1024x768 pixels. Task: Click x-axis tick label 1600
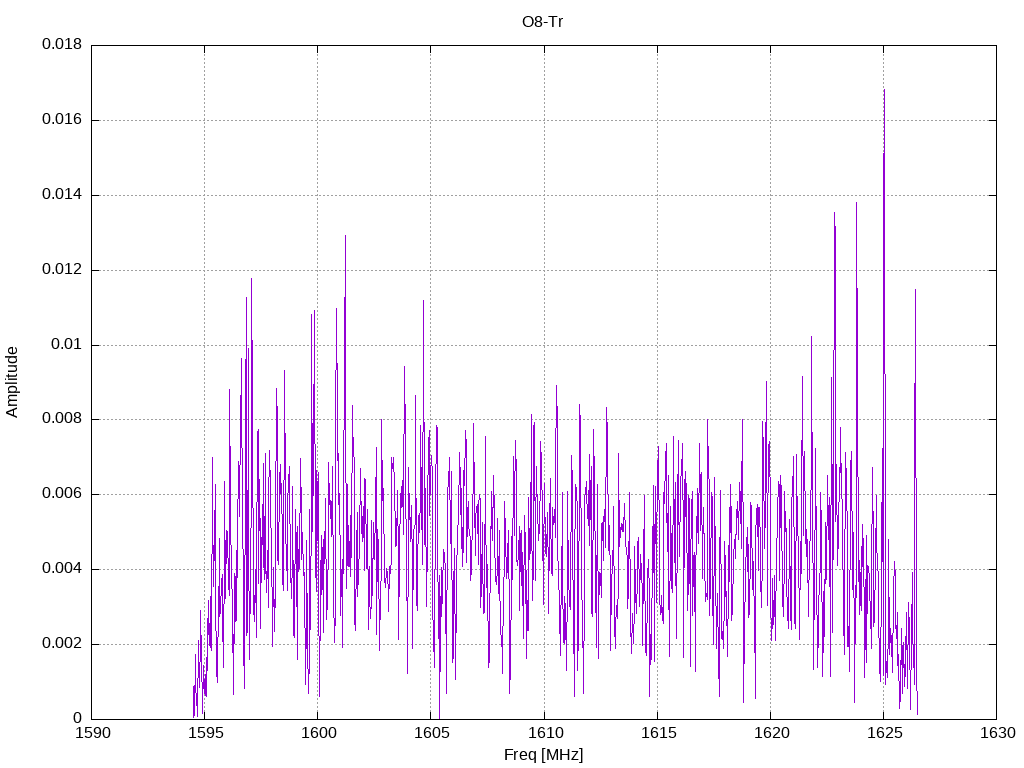[319, 733]
